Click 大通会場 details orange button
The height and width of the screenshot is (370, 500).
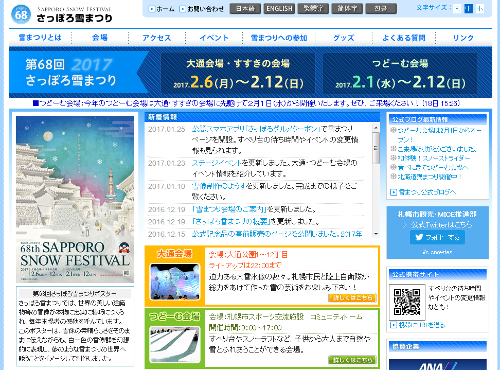pos(352,298)
